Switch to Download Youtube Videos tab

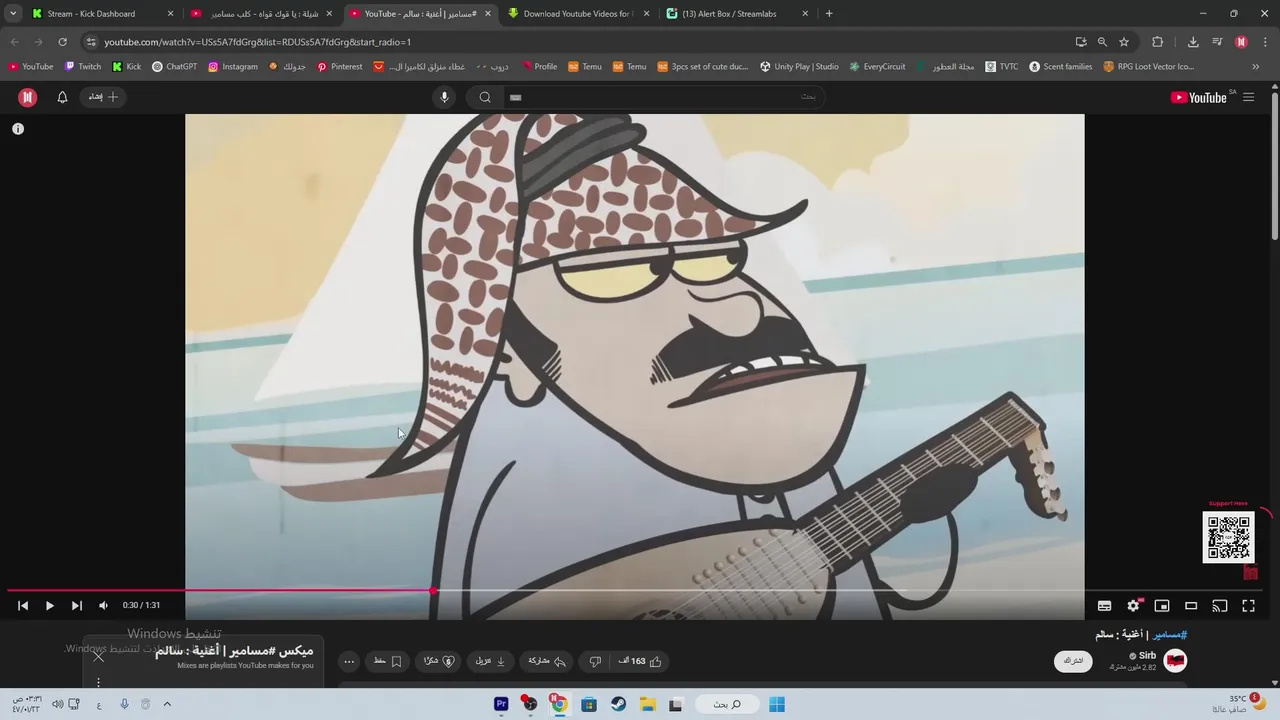pos(577,14)
